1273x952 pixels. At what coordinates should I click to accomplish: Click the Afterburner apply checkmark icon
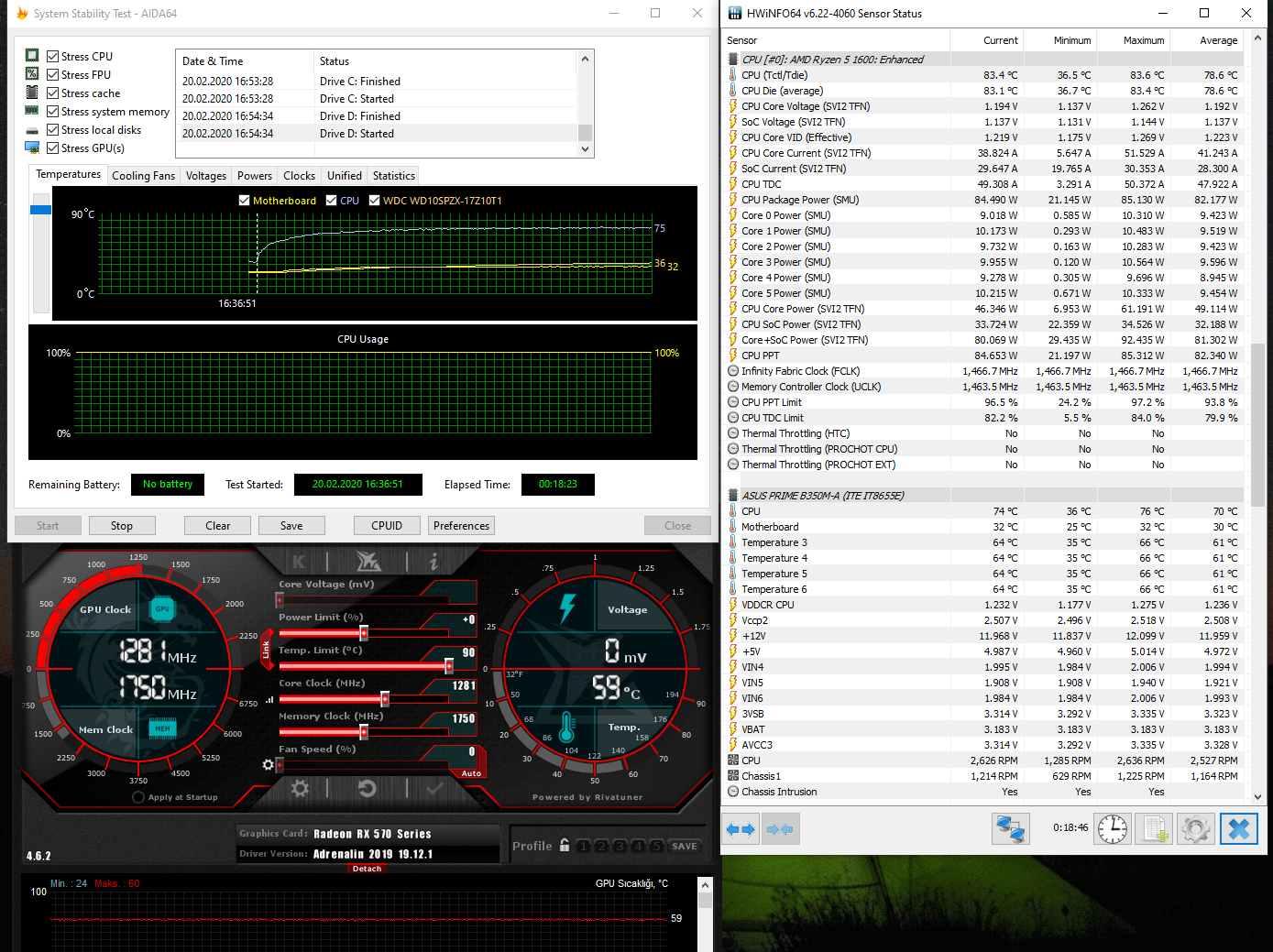434,788
